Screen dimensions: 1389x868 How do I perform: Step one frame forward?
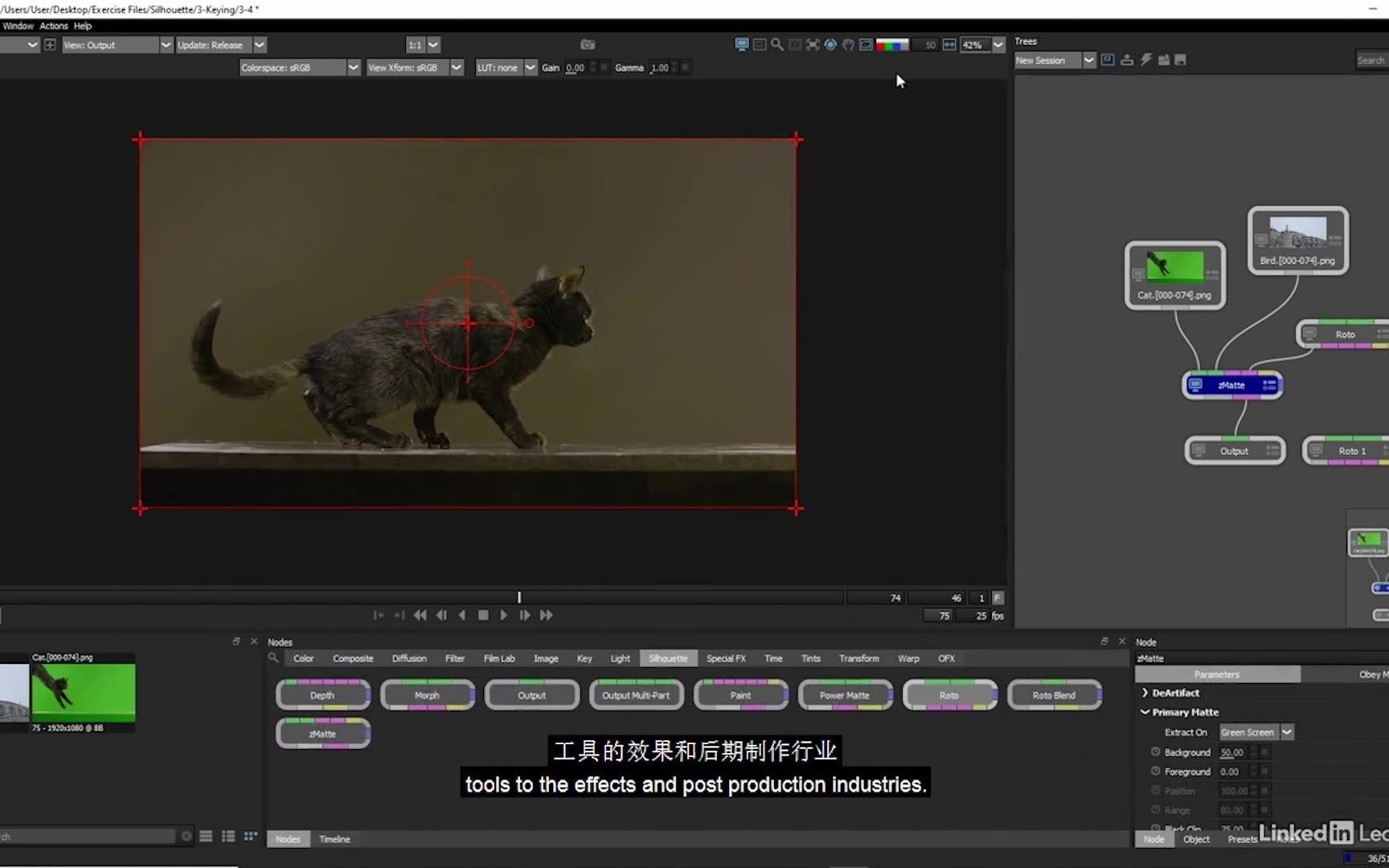tap(524, 615)
